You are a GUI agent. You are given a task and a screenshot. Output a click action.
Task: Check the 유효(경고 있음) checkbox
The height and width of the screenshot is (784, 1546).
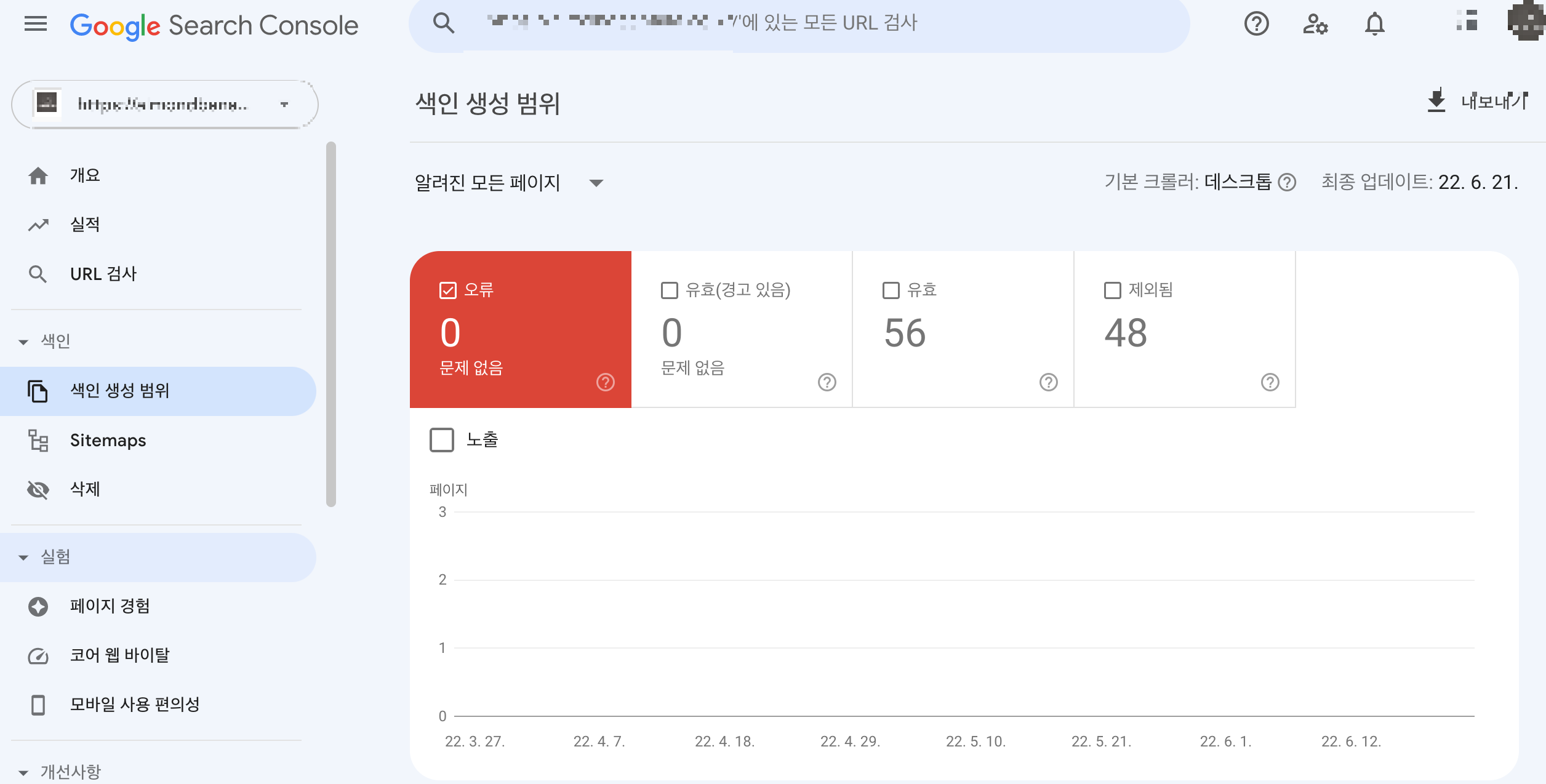[x=669, y=290]
